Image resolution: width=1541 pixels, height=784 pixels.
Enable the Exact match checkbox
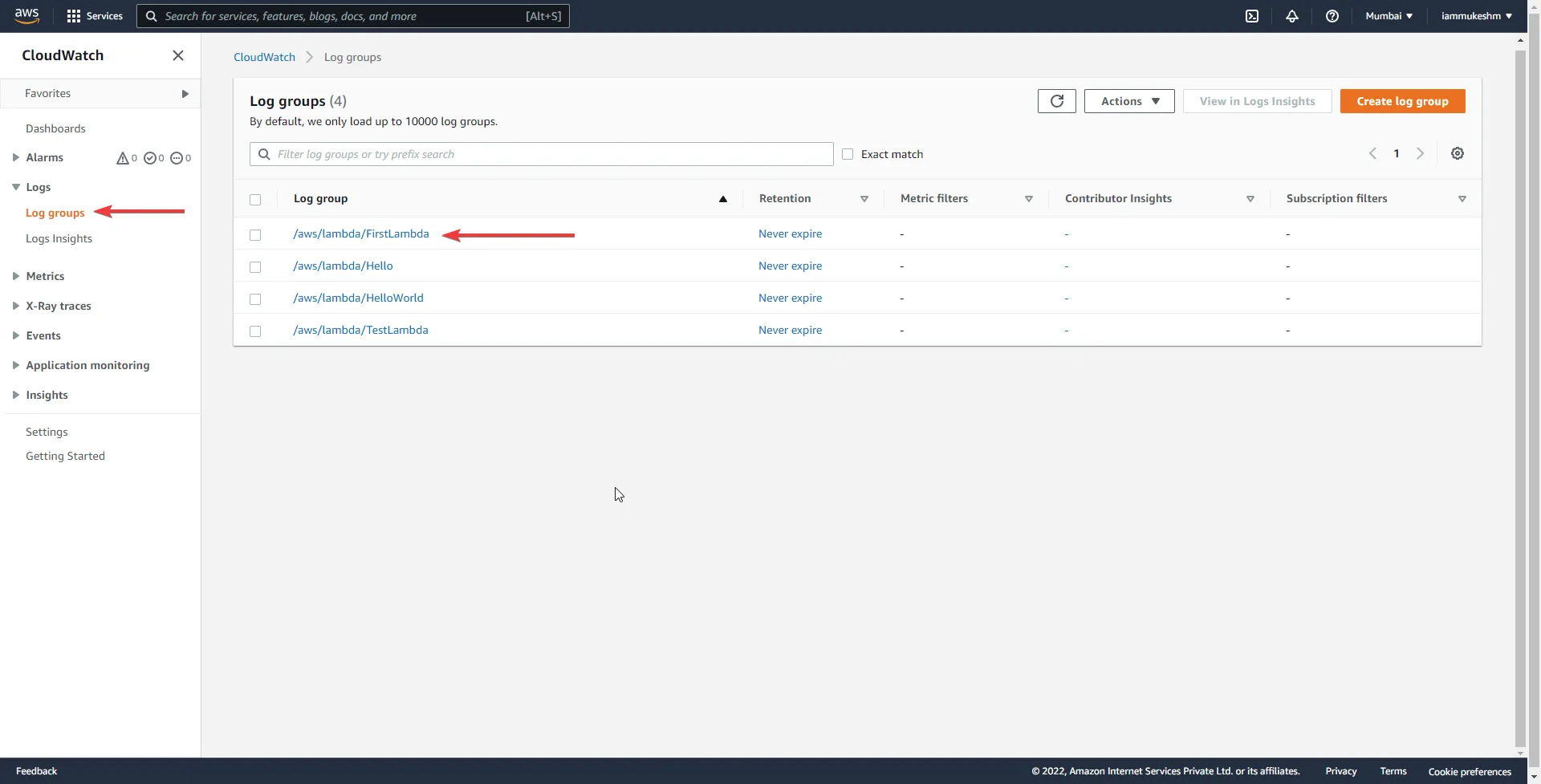click(x=848, y=154)
